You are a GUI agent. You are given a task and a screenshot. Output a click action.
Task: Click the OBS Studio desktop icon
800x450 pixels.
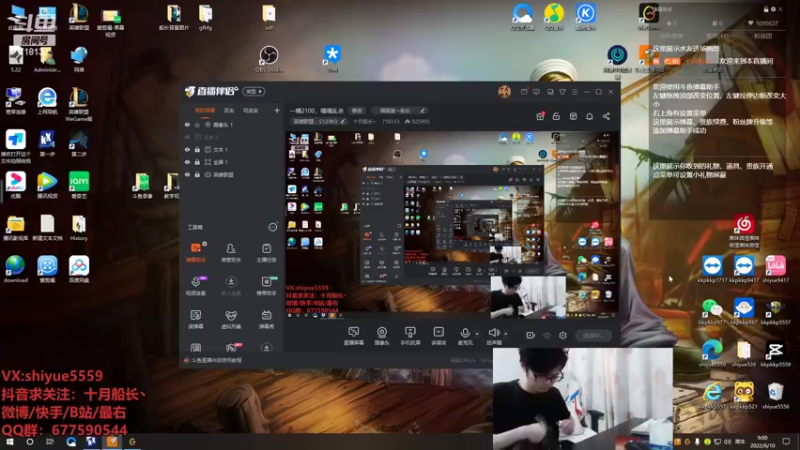pos(269,60)
